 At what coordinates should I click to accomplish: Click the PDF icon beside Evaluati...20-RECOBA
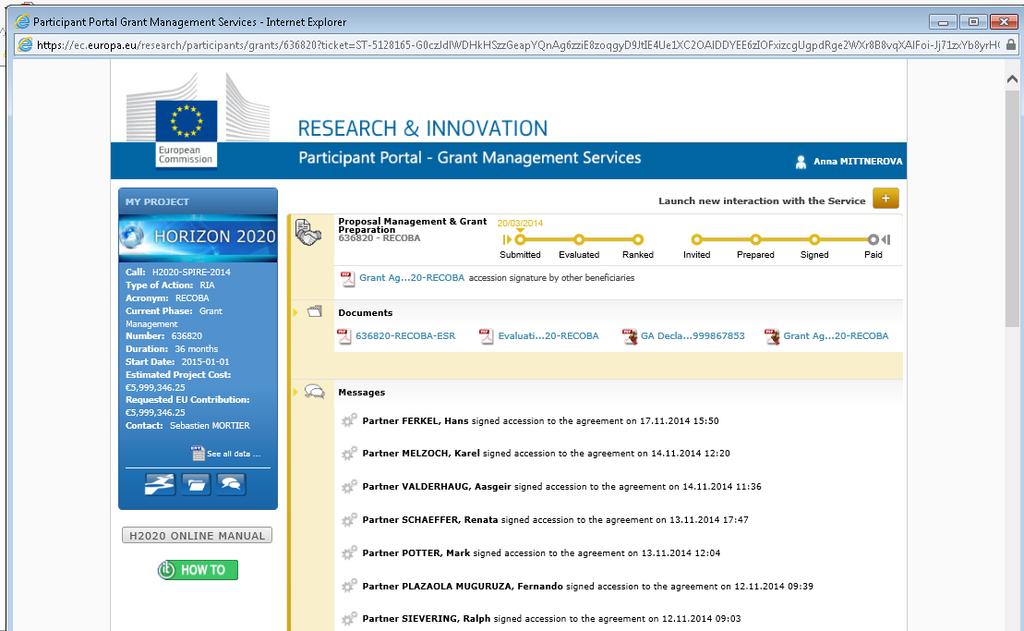[487, 336]
